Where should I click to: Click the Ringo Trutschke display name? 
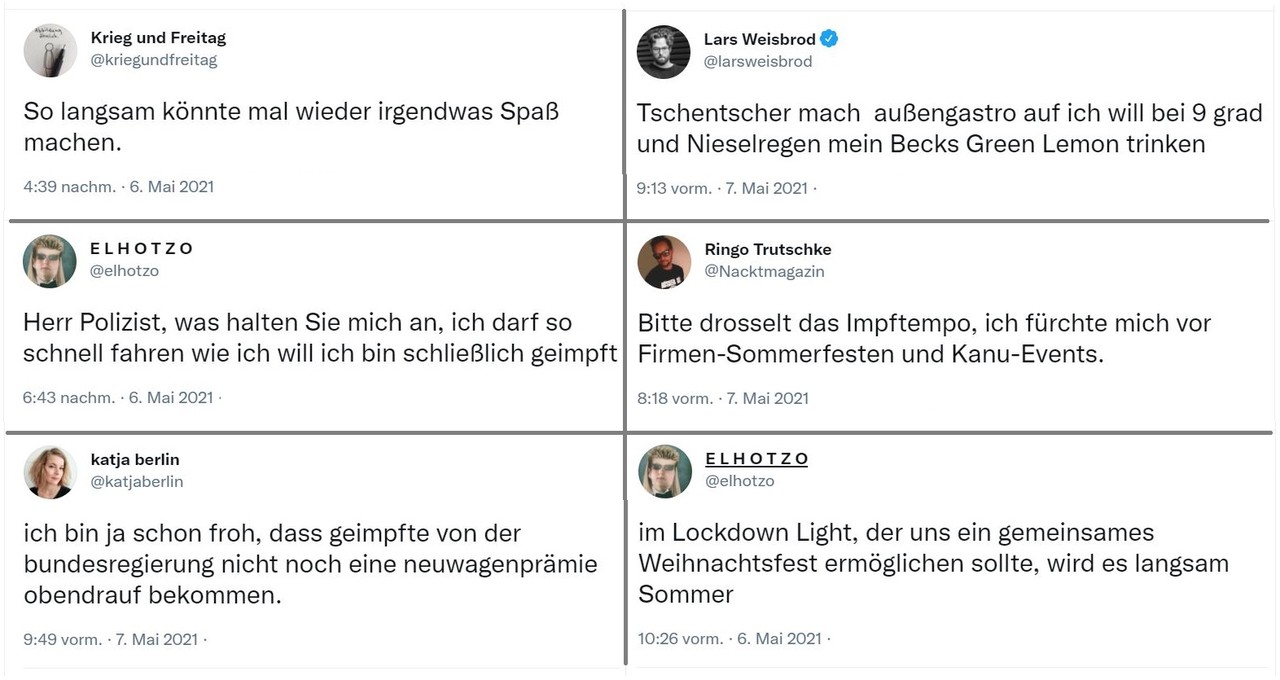(x=768, y=249)
